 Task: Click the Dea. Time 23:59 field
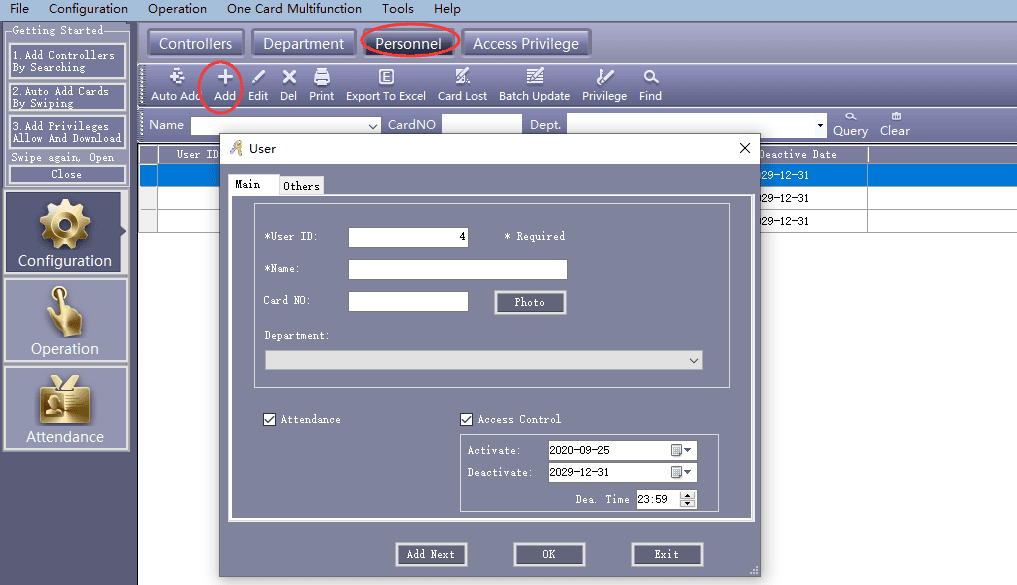(x=658, y=499)
